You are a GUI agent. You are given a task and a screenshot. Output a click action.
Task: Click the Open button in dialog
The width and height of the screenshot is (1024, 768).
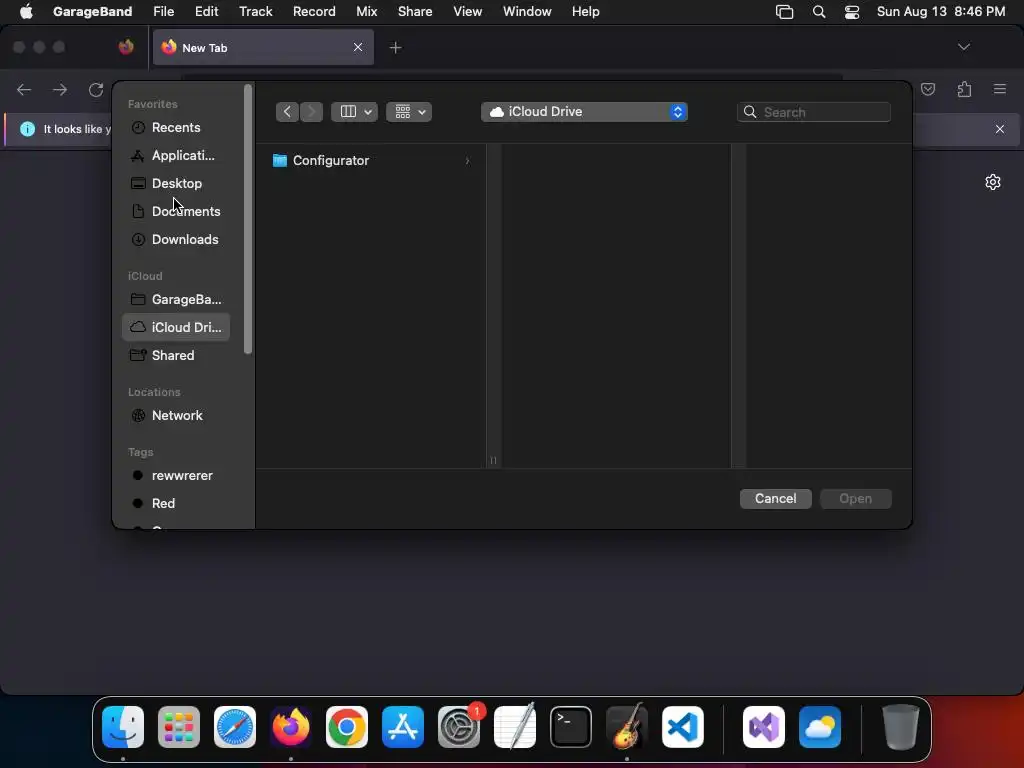[856, 499]
